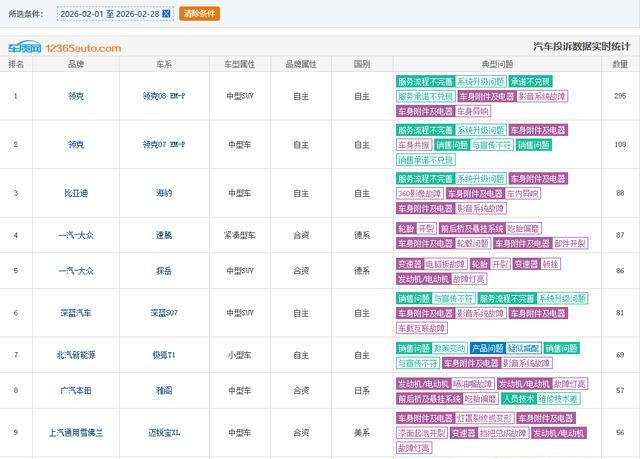Open the 领克07 EM-P car series link

[163, 144]
